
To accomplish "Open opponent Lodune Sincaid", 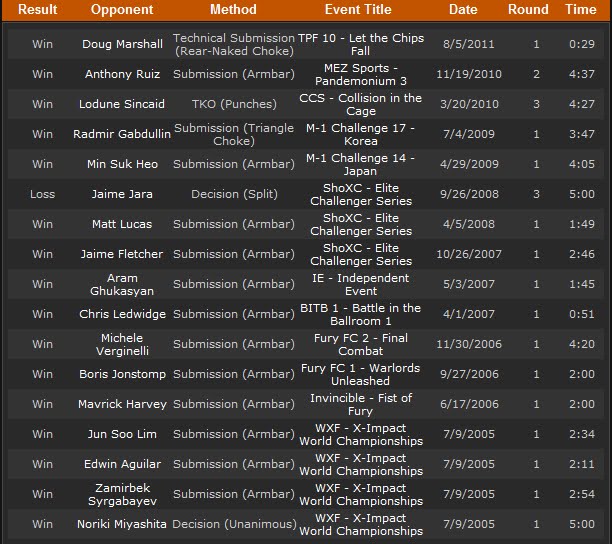I will click(122, 104).
